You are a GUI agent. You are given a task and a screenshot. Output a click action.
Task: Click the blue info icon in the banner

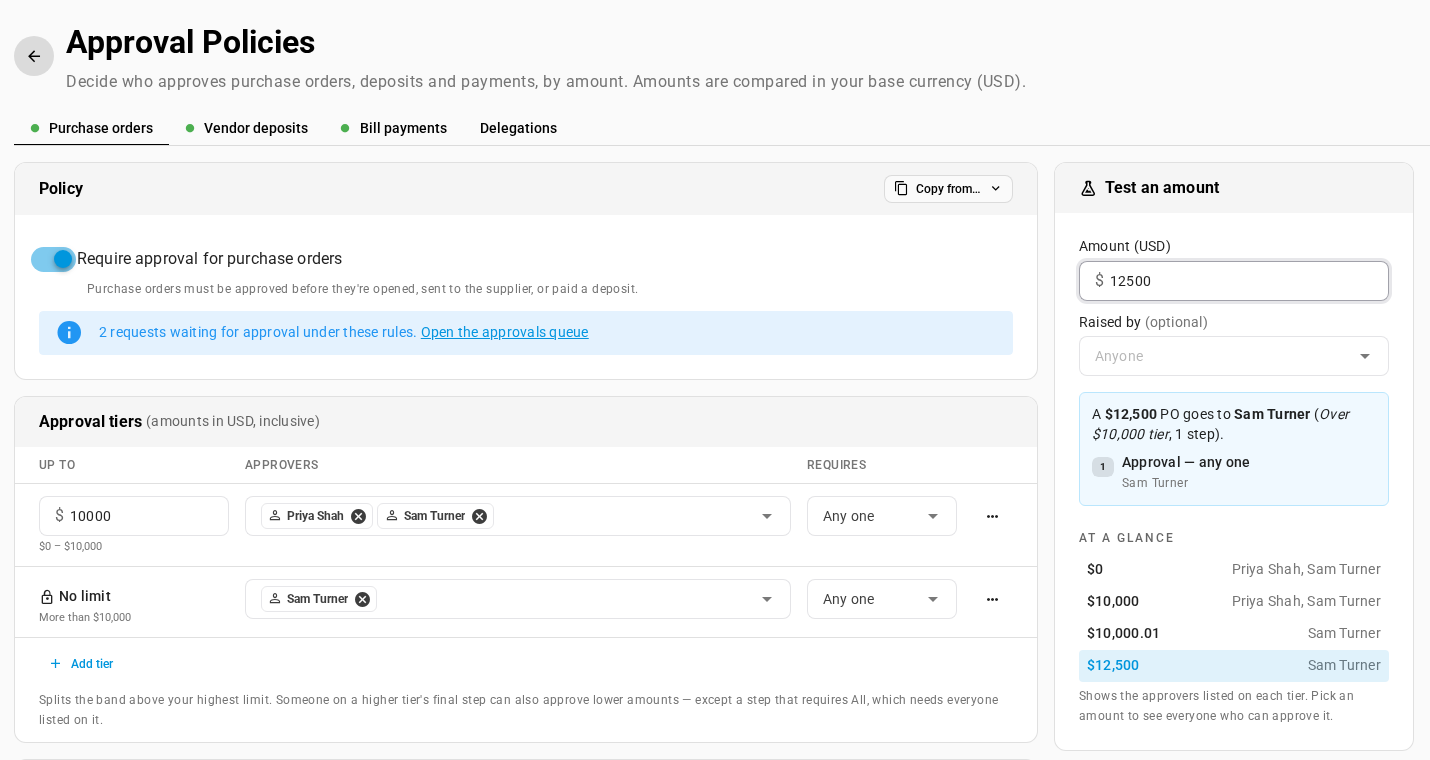[69, 332]
